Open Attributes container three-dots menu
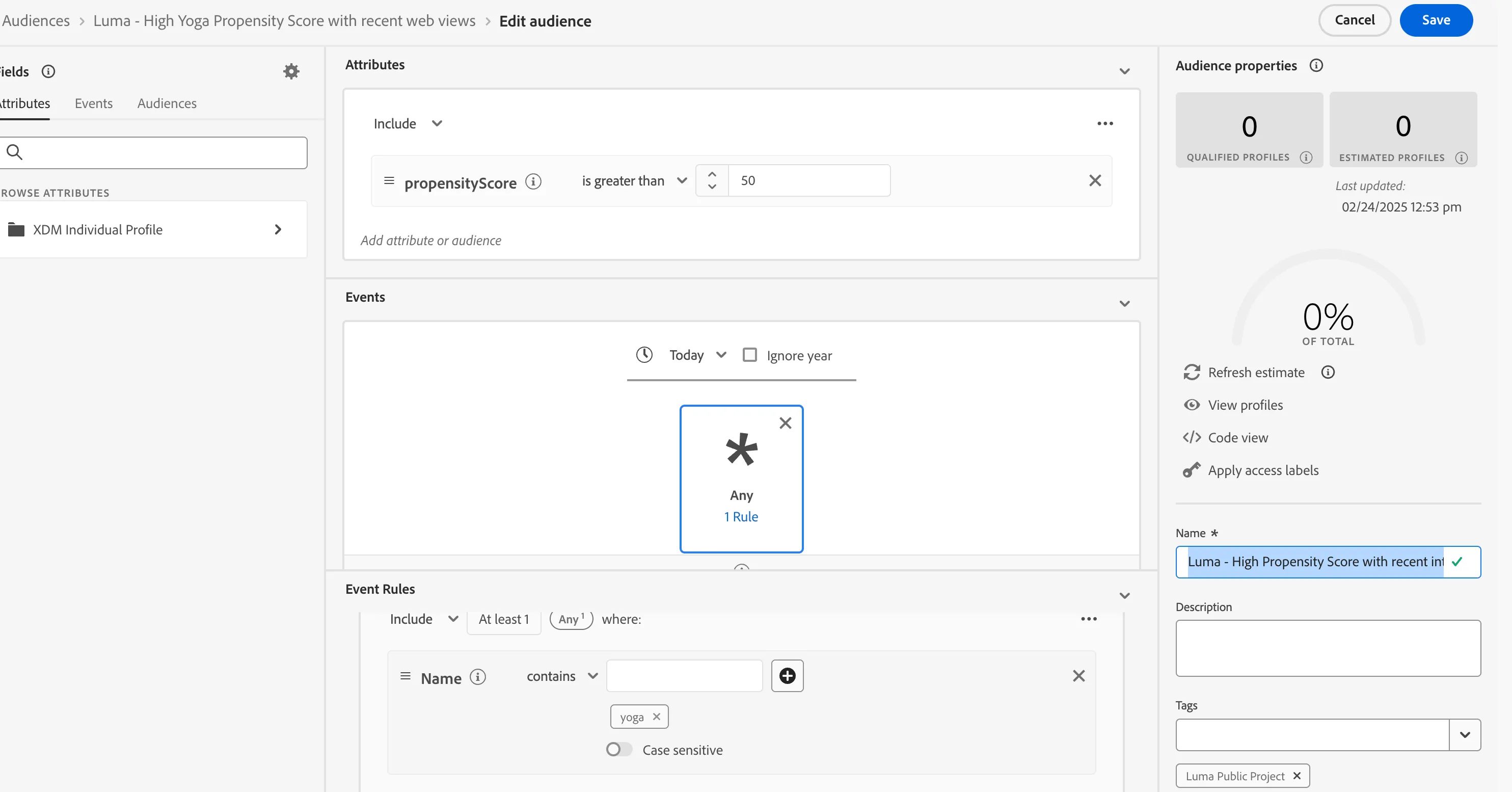Image resolution: width=1512 pixels, height=792 pixels. point(1104,124)
